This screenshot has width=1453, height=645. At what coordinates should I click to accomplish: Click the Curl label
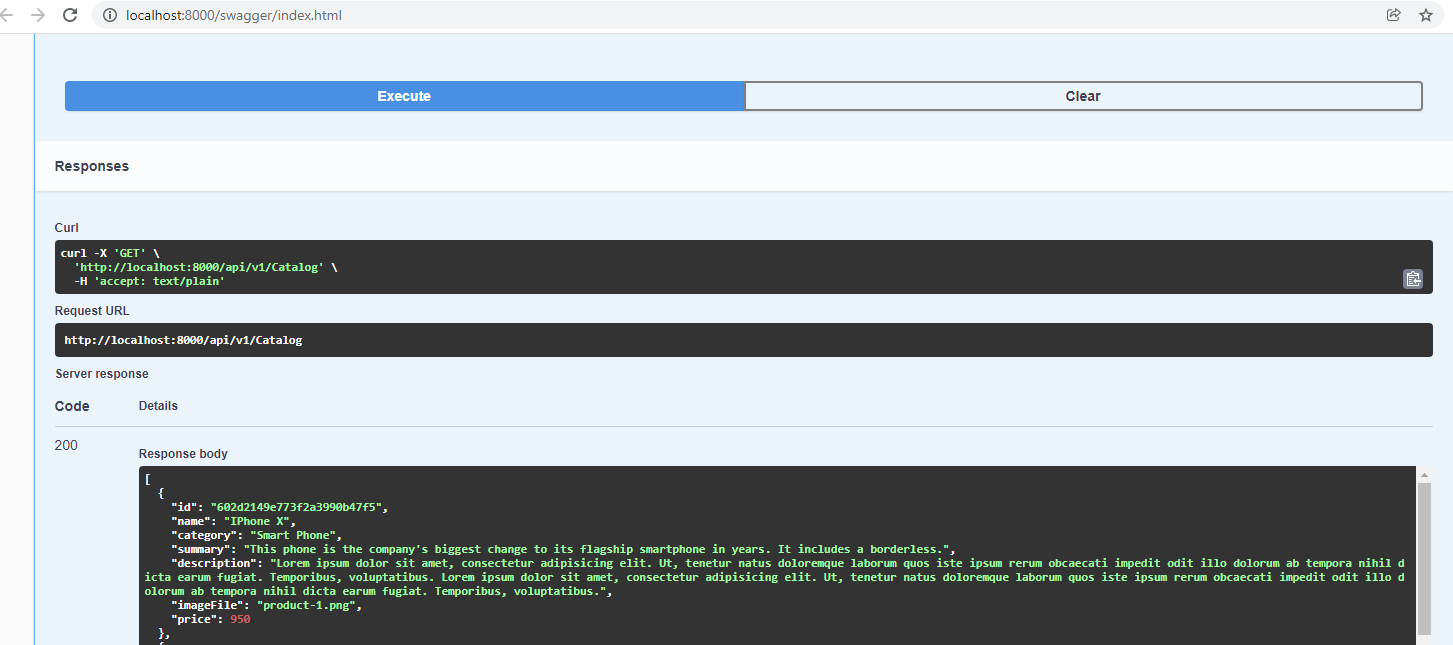tap(66, 228)
